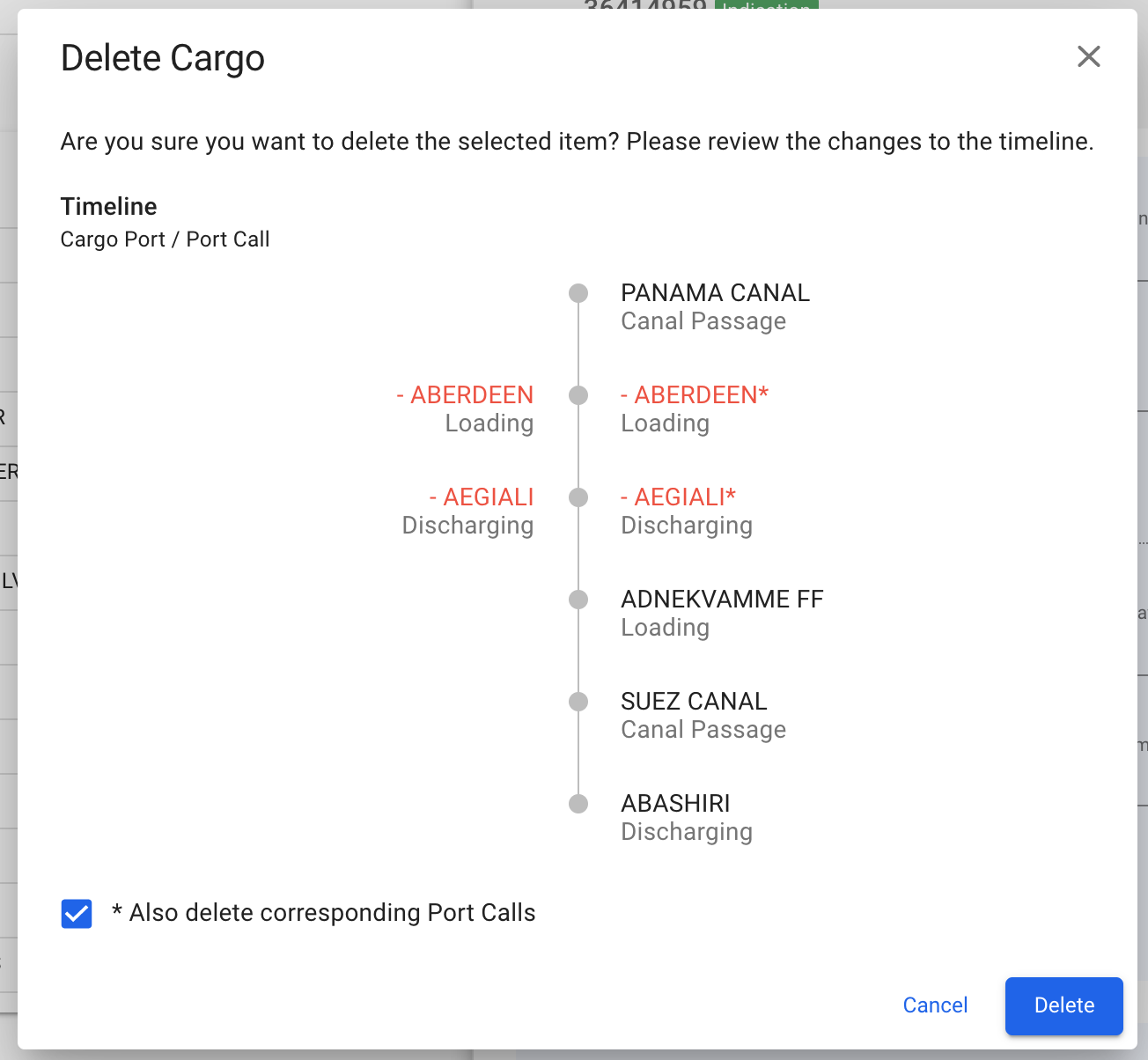Viewport: 1148px width, 1060px height.
Task: Click the green Indication badge behind dialog
Action: pyautogui.click(x=766, y=5)
